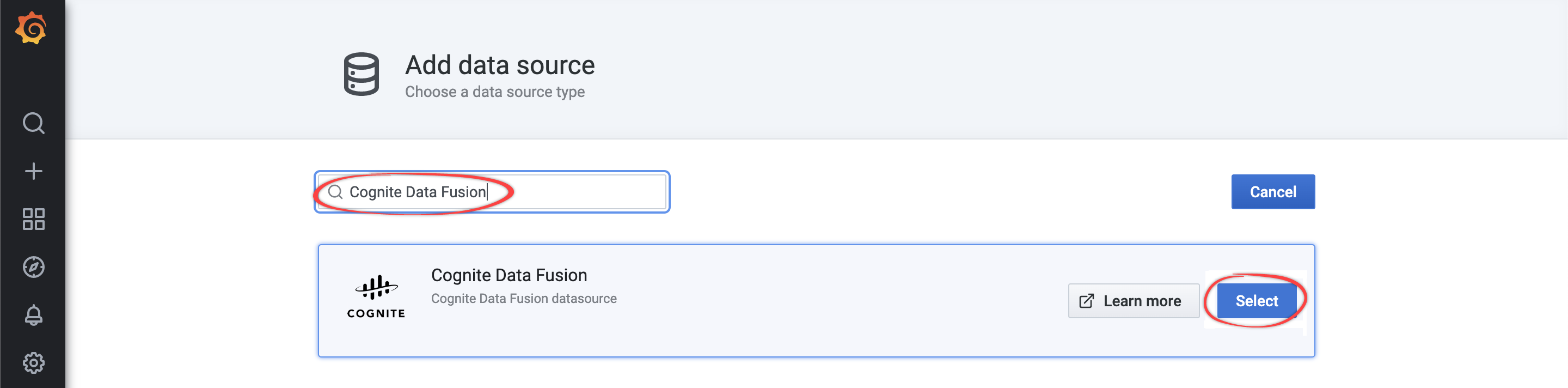
Task: Click the Cognite Data Fusion datasource description
Action: point(523,298)
